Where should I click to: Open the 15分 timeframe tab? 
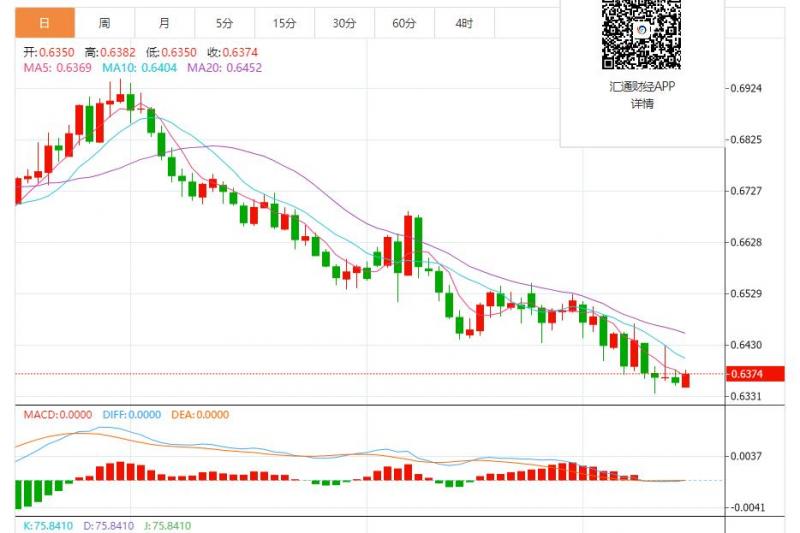click(x=284, y=23)
